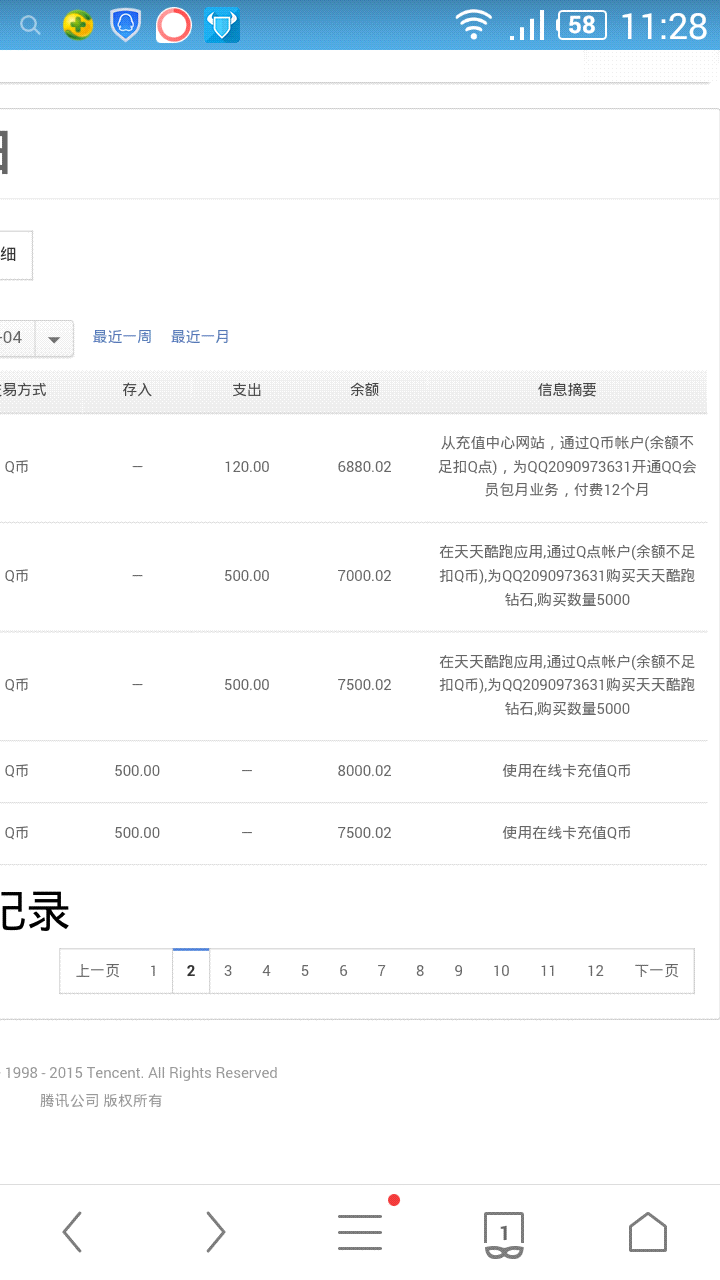Open page 8 of records
This screenshot has width=720, height=1280.
click(x=420, y=971)
